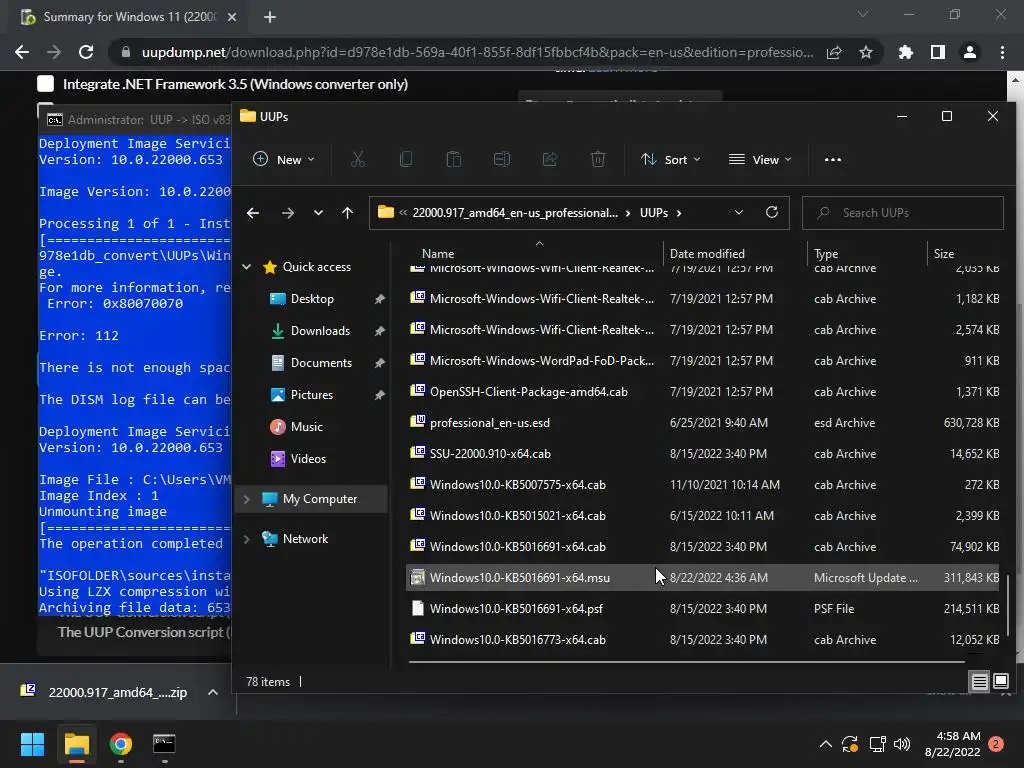Click the Paste icon in Explorer toolbar

[x=454, y=159]
